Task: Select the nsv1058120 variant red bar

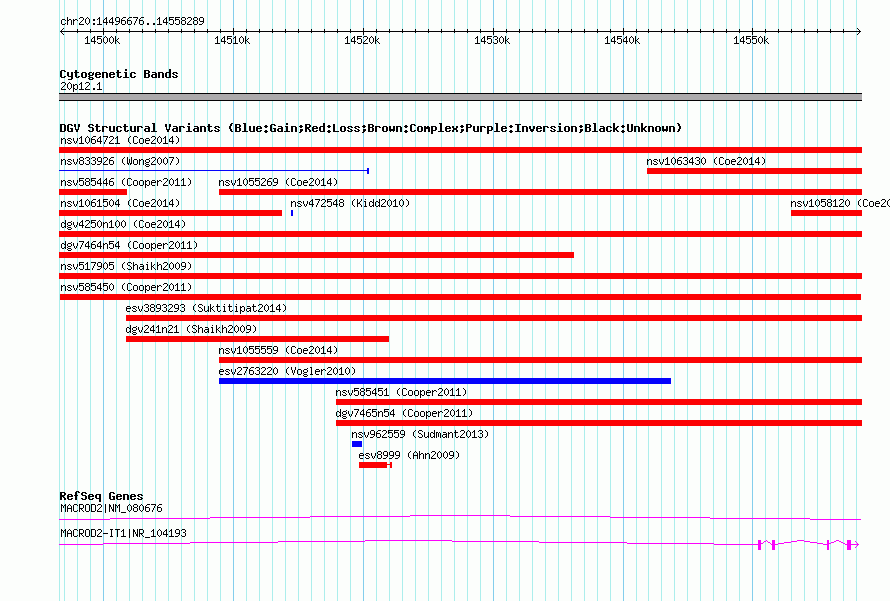Action: pyautogui.click(x=826, y=213)
